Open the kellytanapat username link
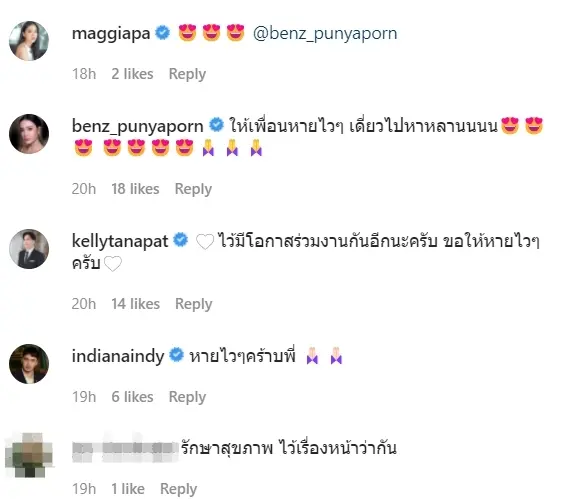This screenshot has width=578, height=499. tap(120, 241)
